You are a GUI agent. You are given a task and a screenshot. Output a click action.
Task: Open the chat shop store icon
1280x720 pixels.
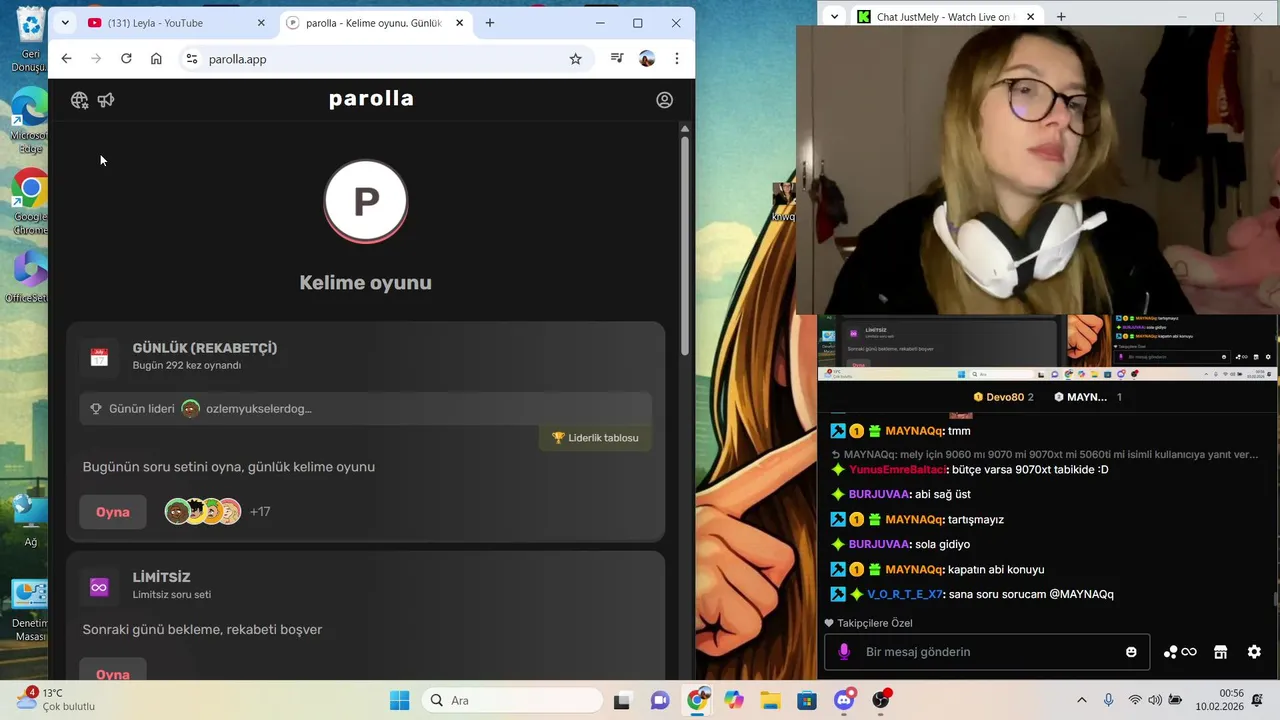(x=1220, y=652)
